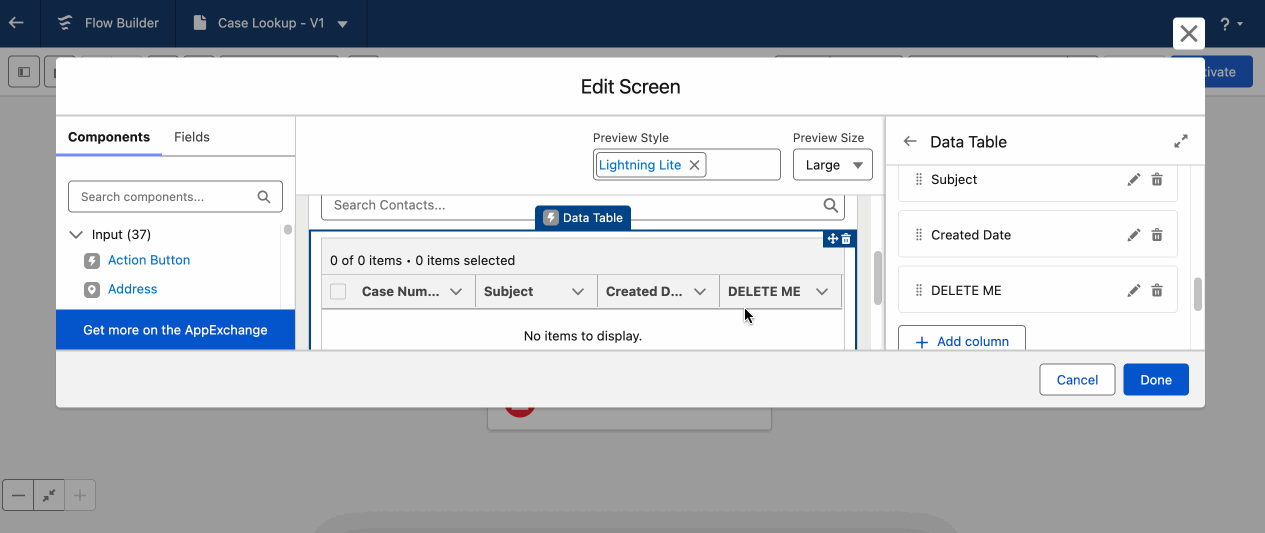Click the search components magnifier icon
1265x533 pixels.
coord(264,197)
